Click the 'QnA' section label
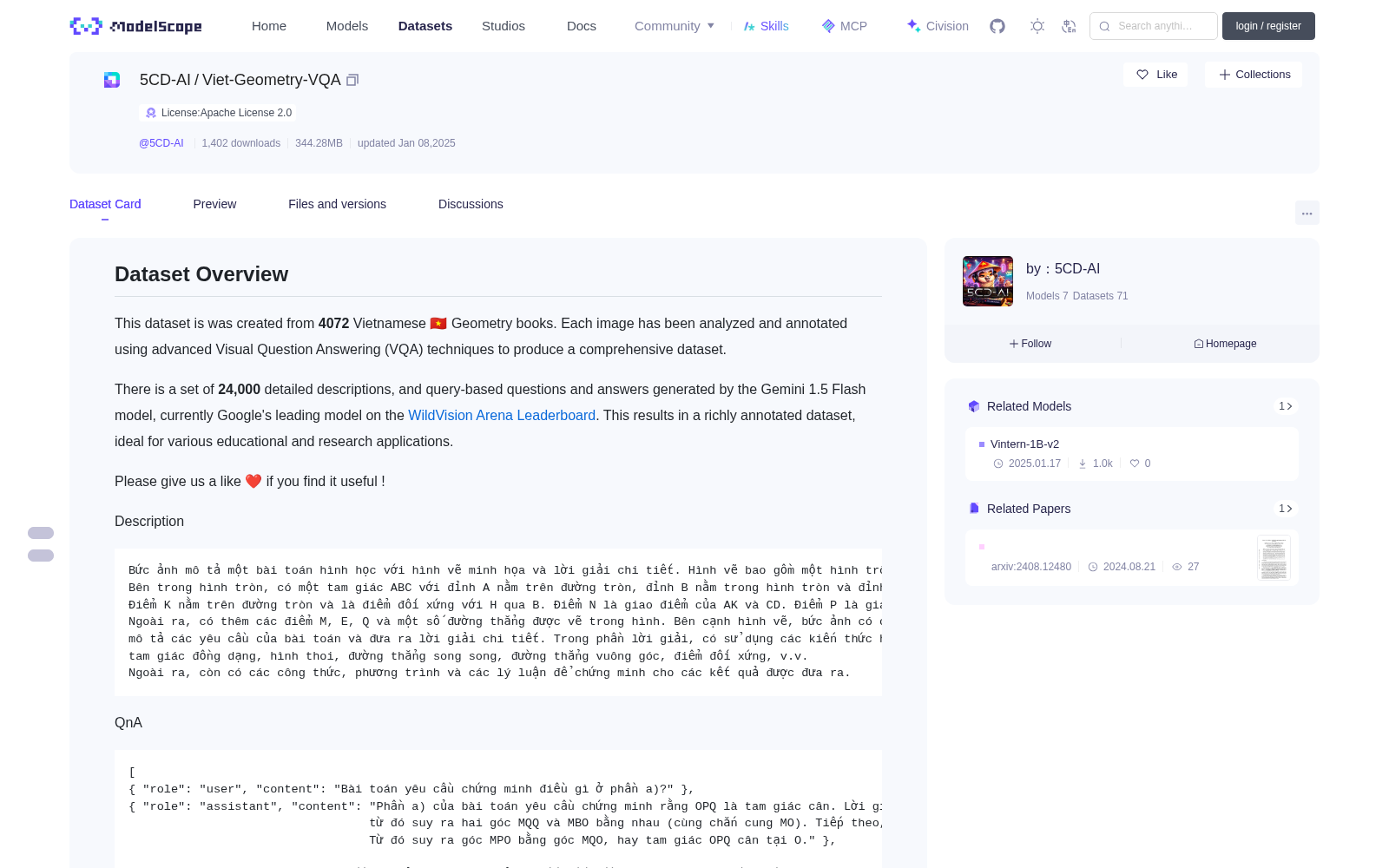 click(x=128, y=723)
